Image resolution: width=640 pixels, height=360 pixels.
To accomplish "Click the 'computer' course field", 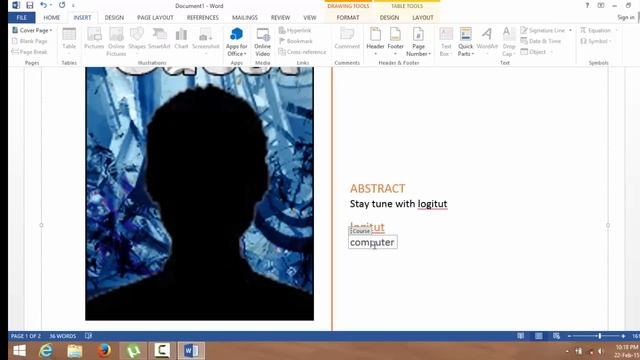I will pos(373,242).
